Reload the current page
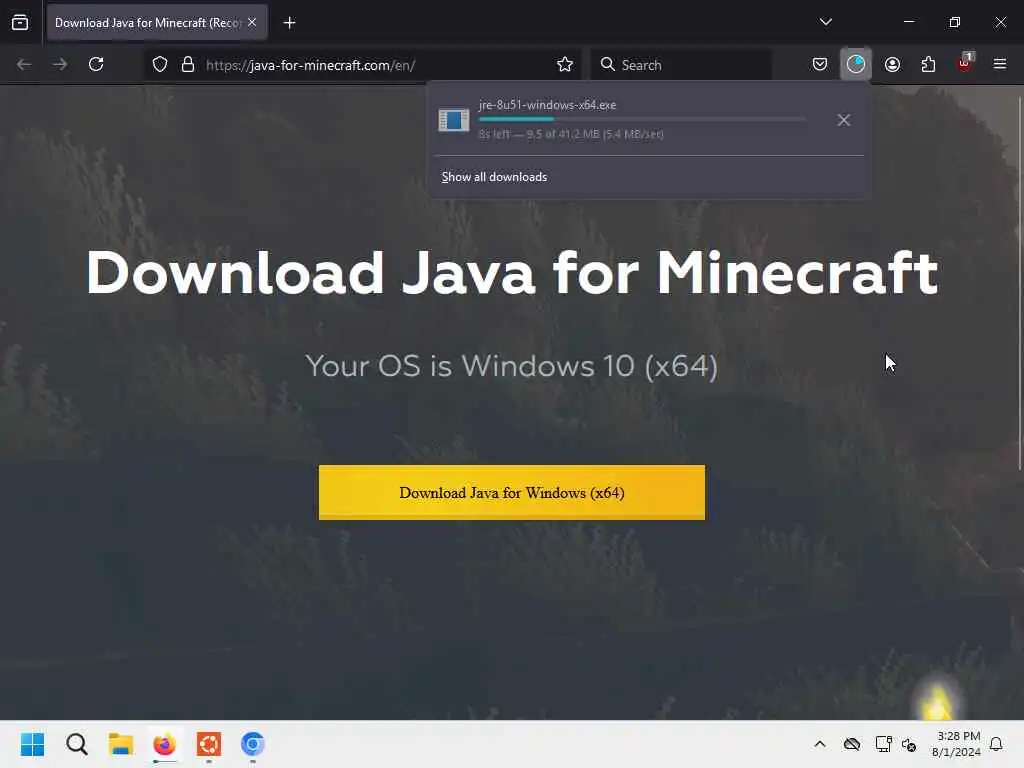Image resolution: width=1024 pixels, height=768 pixels. click(x=96, y=65)
